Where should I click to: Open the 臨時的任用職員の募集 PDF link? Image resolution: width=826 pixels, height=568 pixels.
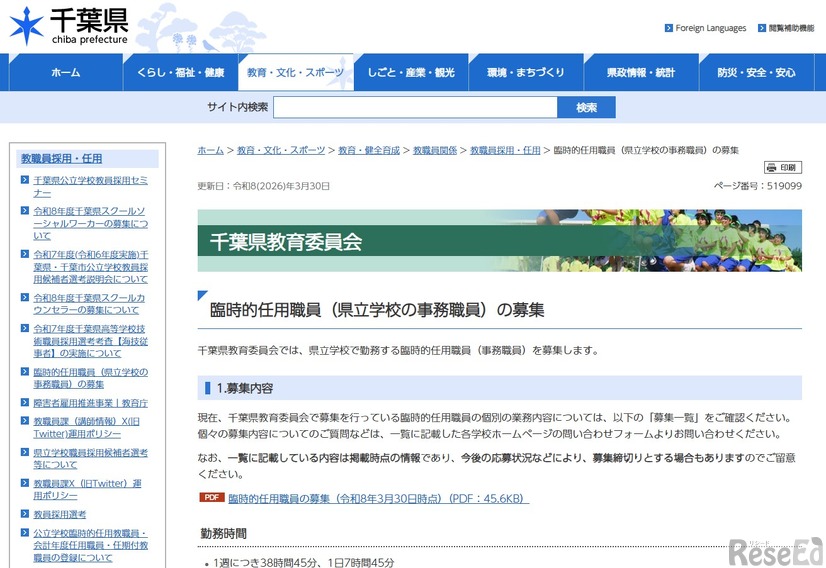378,498
